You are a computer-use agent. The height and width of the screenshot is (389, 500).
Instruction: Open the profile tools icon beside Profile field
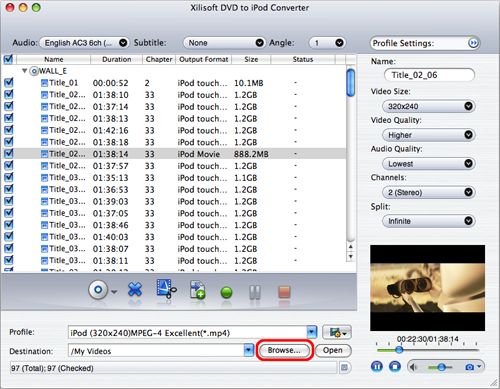337,332
